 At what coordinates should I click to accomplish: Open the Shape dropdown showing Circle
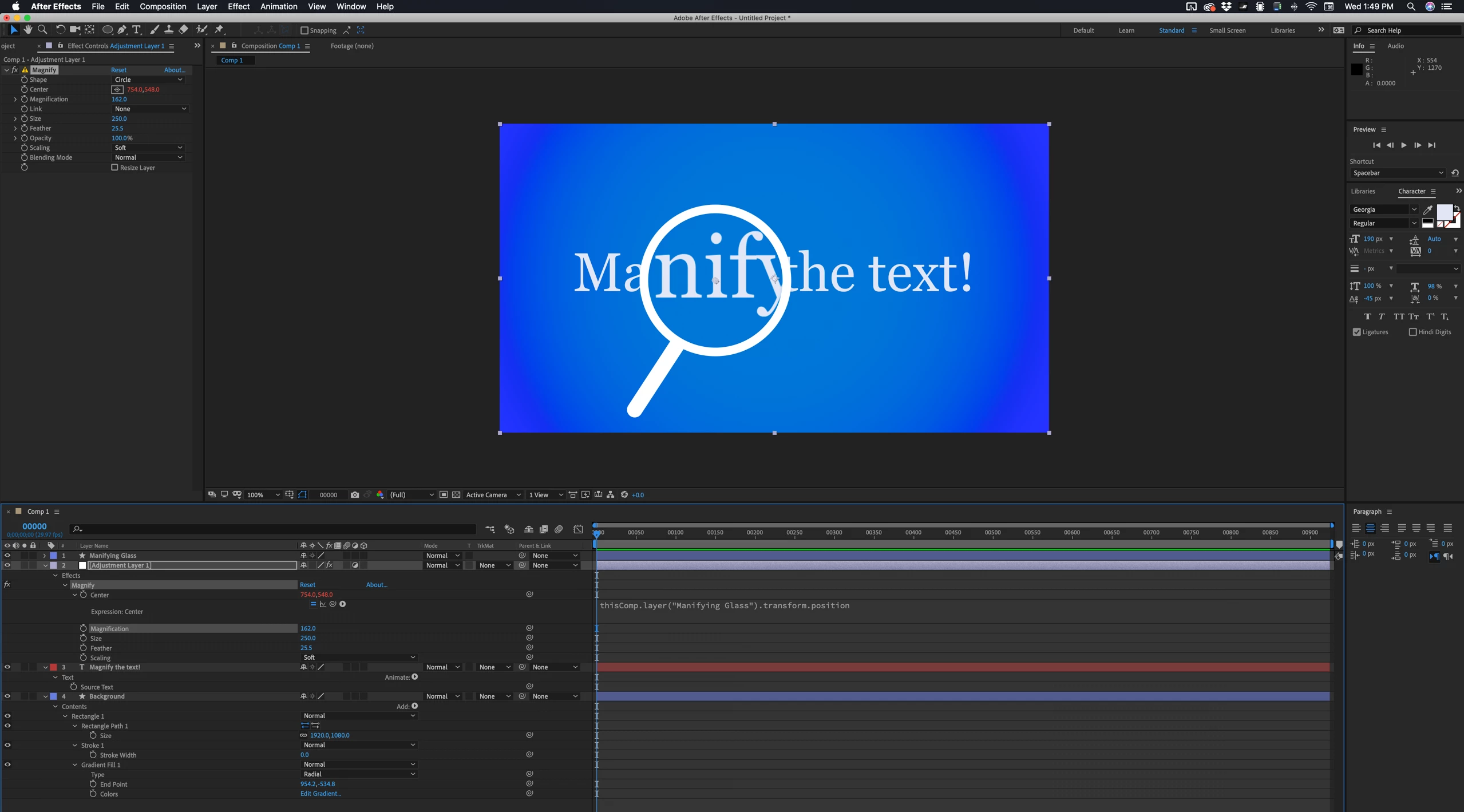click(148, 80)
